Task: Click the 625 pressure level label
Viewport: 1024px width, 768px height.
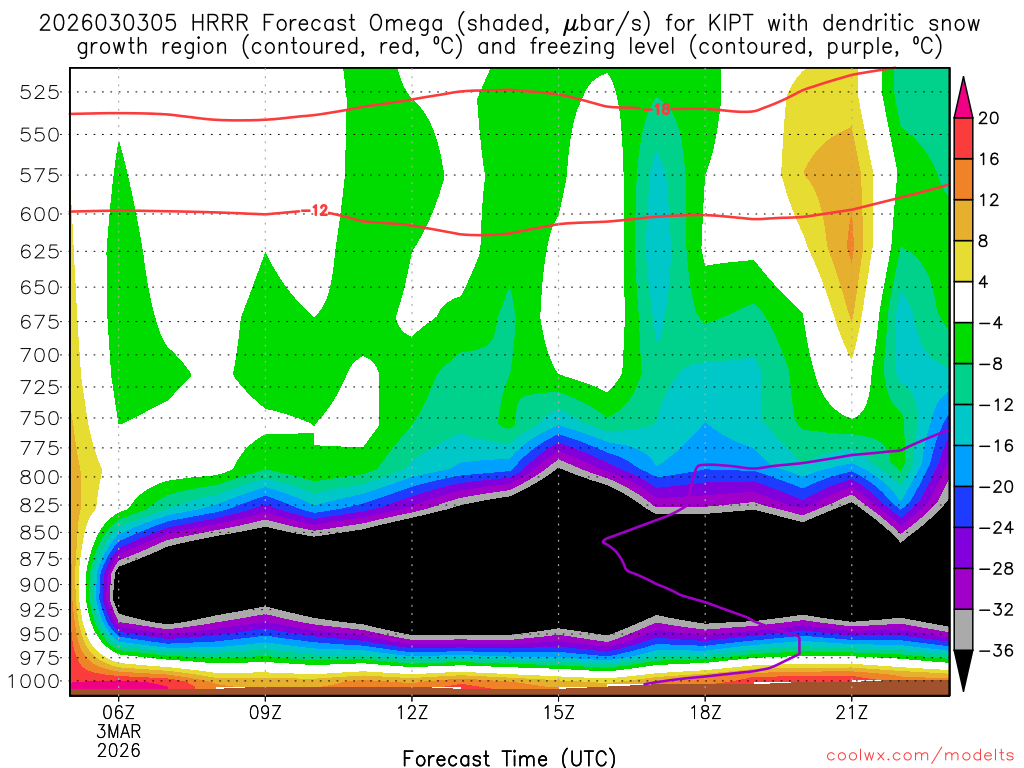Action: 40,251
